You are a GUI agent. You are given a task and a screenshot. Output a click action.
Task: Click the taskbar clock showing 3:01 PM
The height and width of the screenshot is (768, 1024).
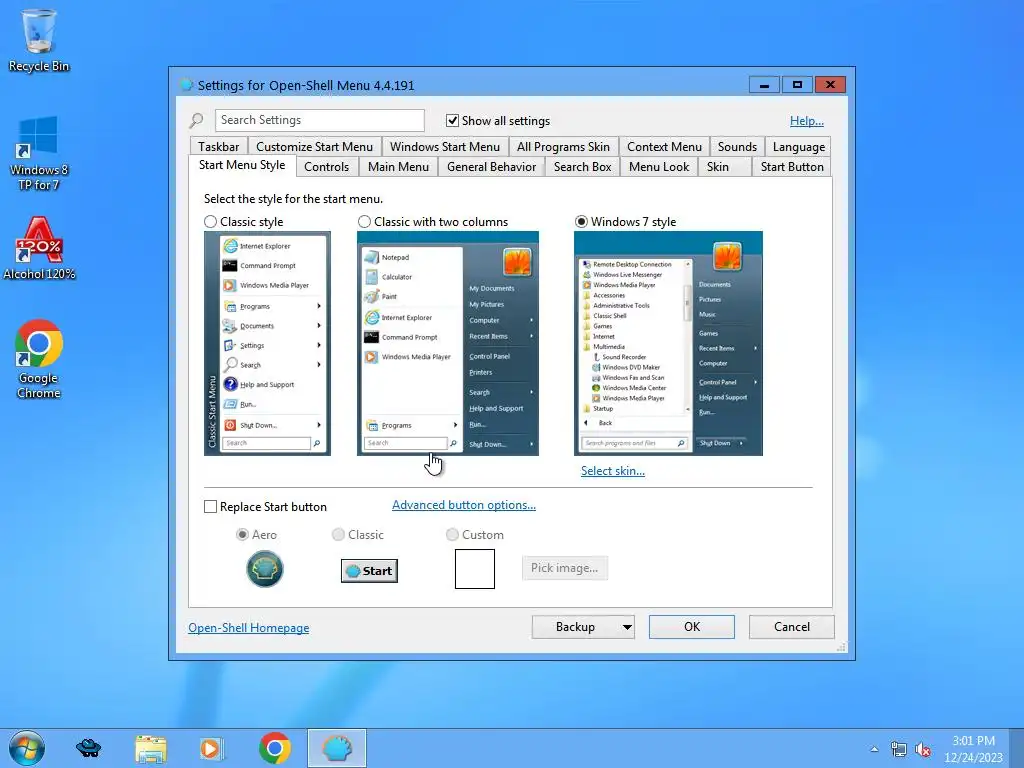pyautogui.click(x=973, y=749)
